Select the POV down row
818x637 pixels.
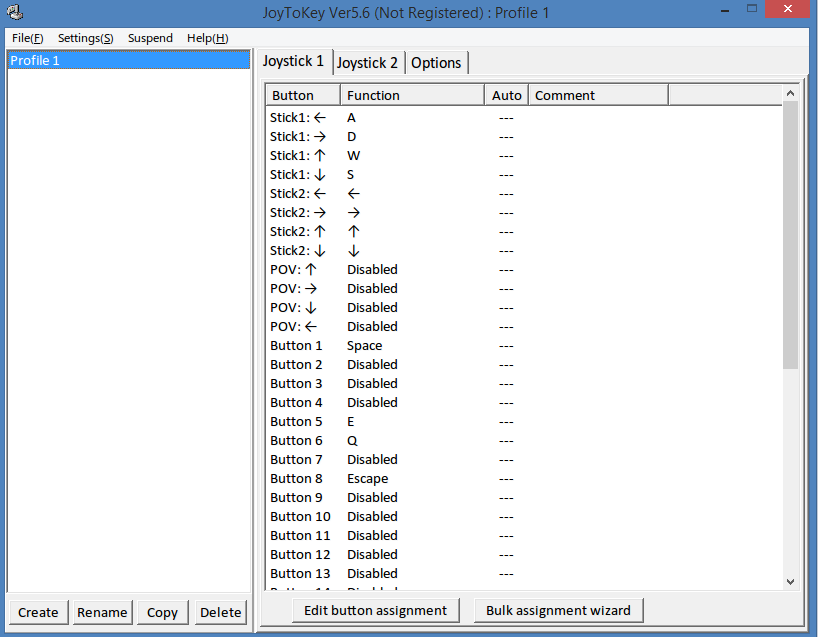click(524, 308)
